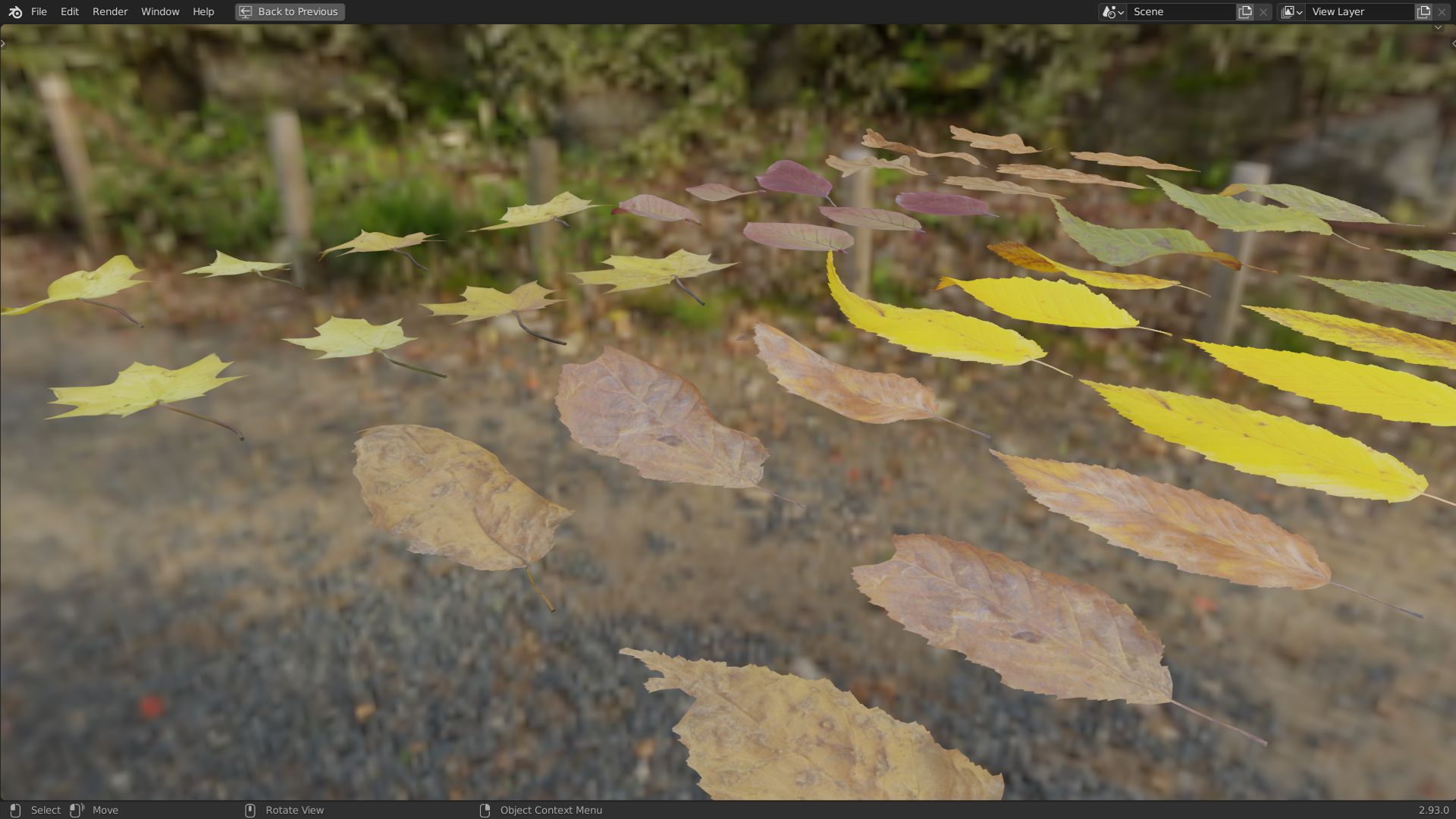1456x819 pixels.
Task: Delete the Scene with the X icon
Action: coord(1263,11)
